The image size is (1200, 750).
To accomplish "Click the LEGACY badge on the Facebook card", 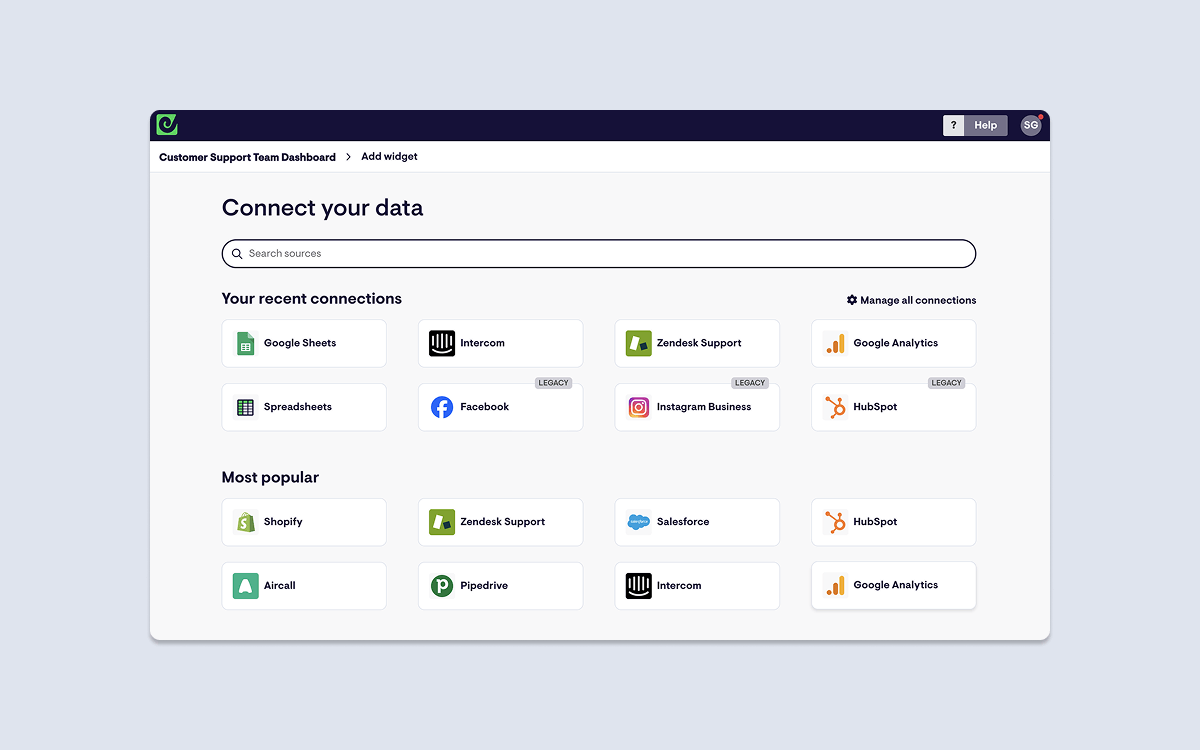I will 553,383.
